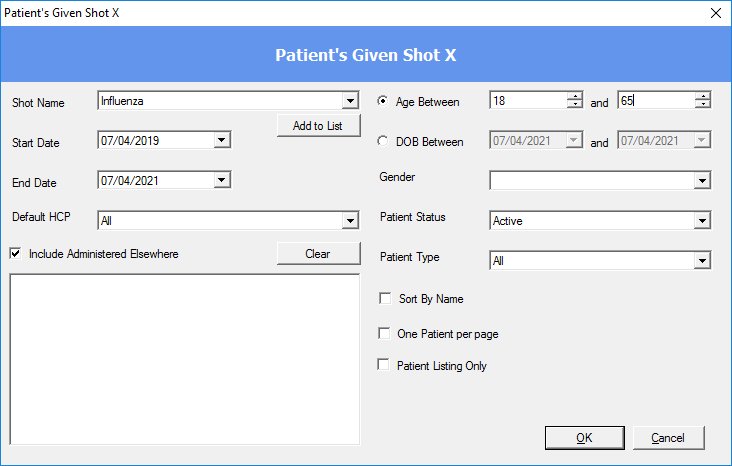Screen dimensions: 732x466
Task: Close the Patient's Given Shot X dialog
Action: tap(715, 13)
